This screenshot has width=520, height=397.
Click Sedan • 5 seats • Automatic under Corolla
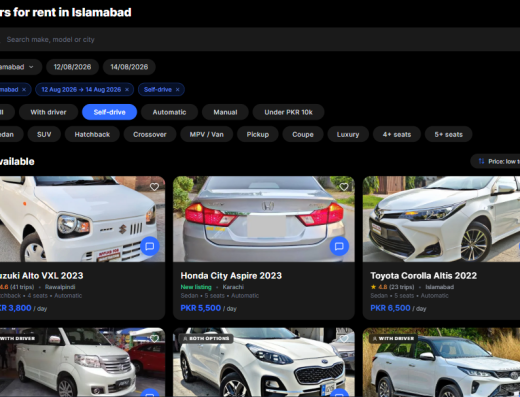click(409, 296)
